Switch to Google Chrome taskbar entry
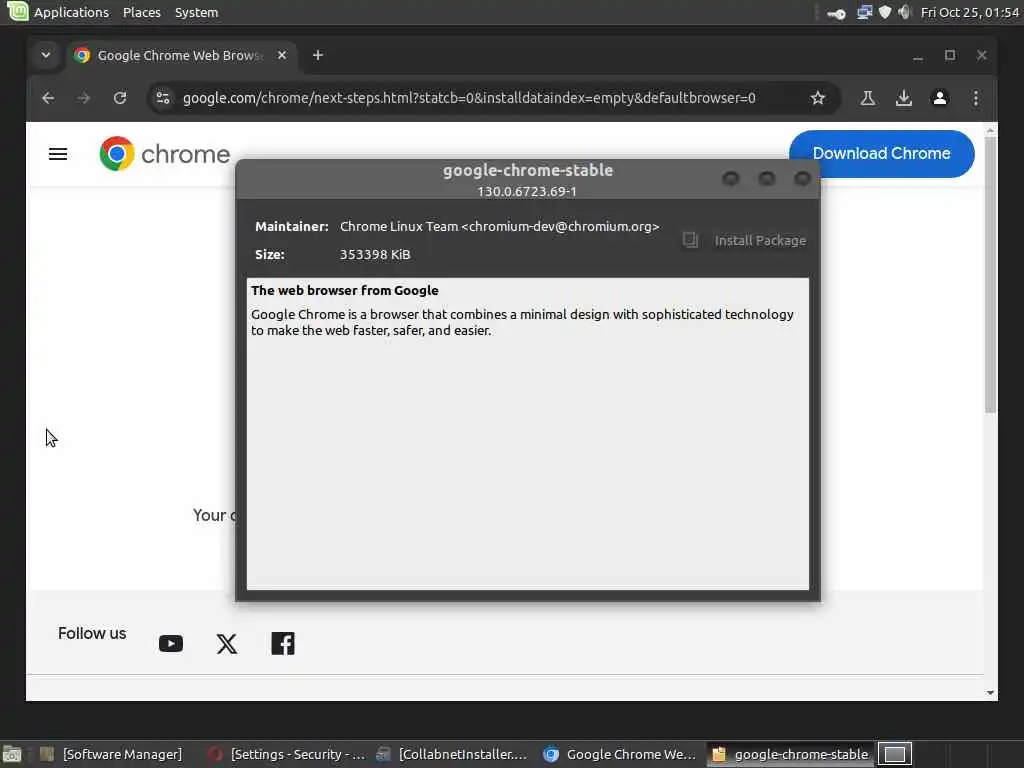1024x768 pixels. coord(620,754)
